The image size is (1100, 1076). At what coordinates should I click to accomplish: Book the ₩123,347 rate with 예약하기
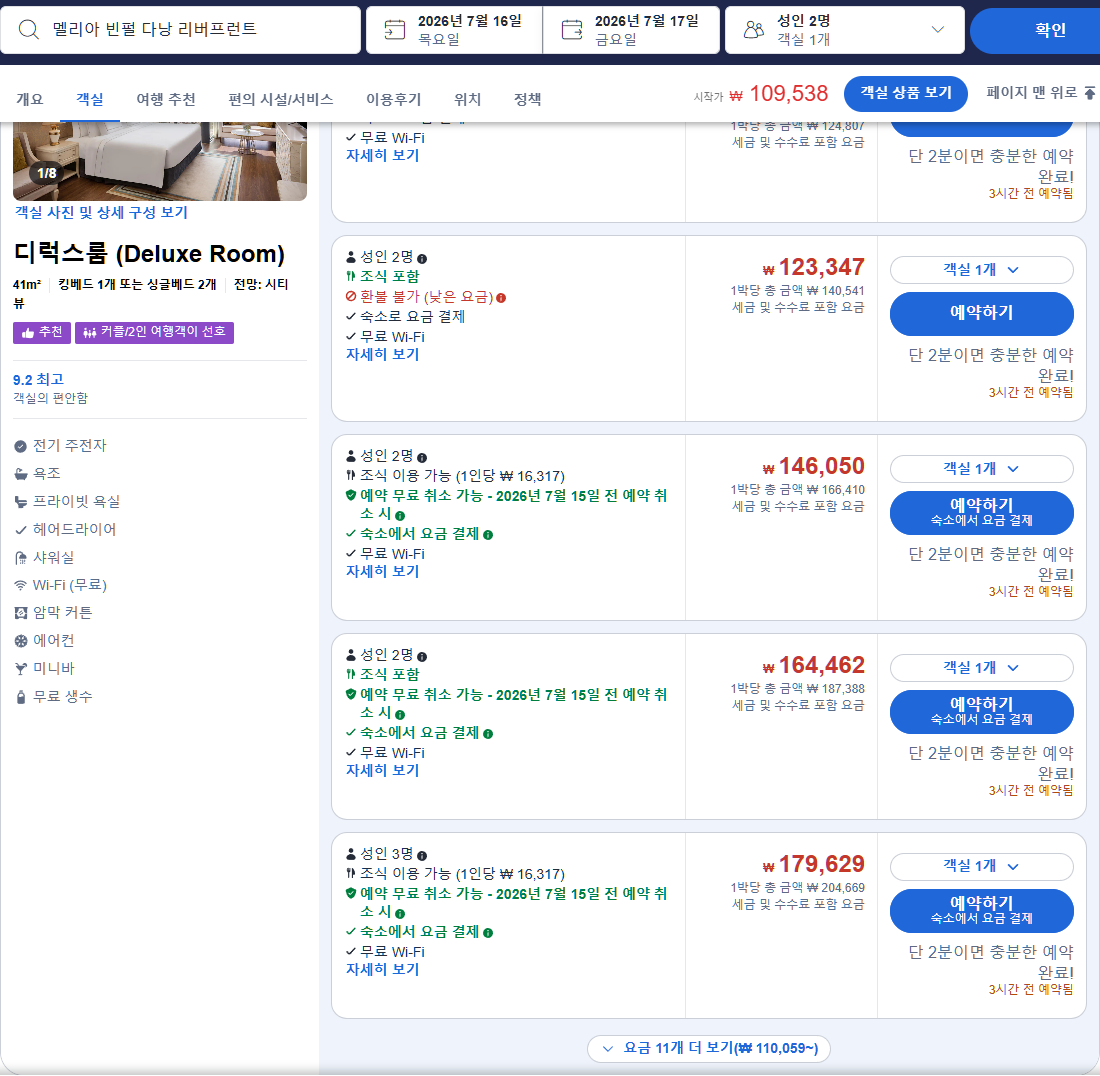click(981, 313)
